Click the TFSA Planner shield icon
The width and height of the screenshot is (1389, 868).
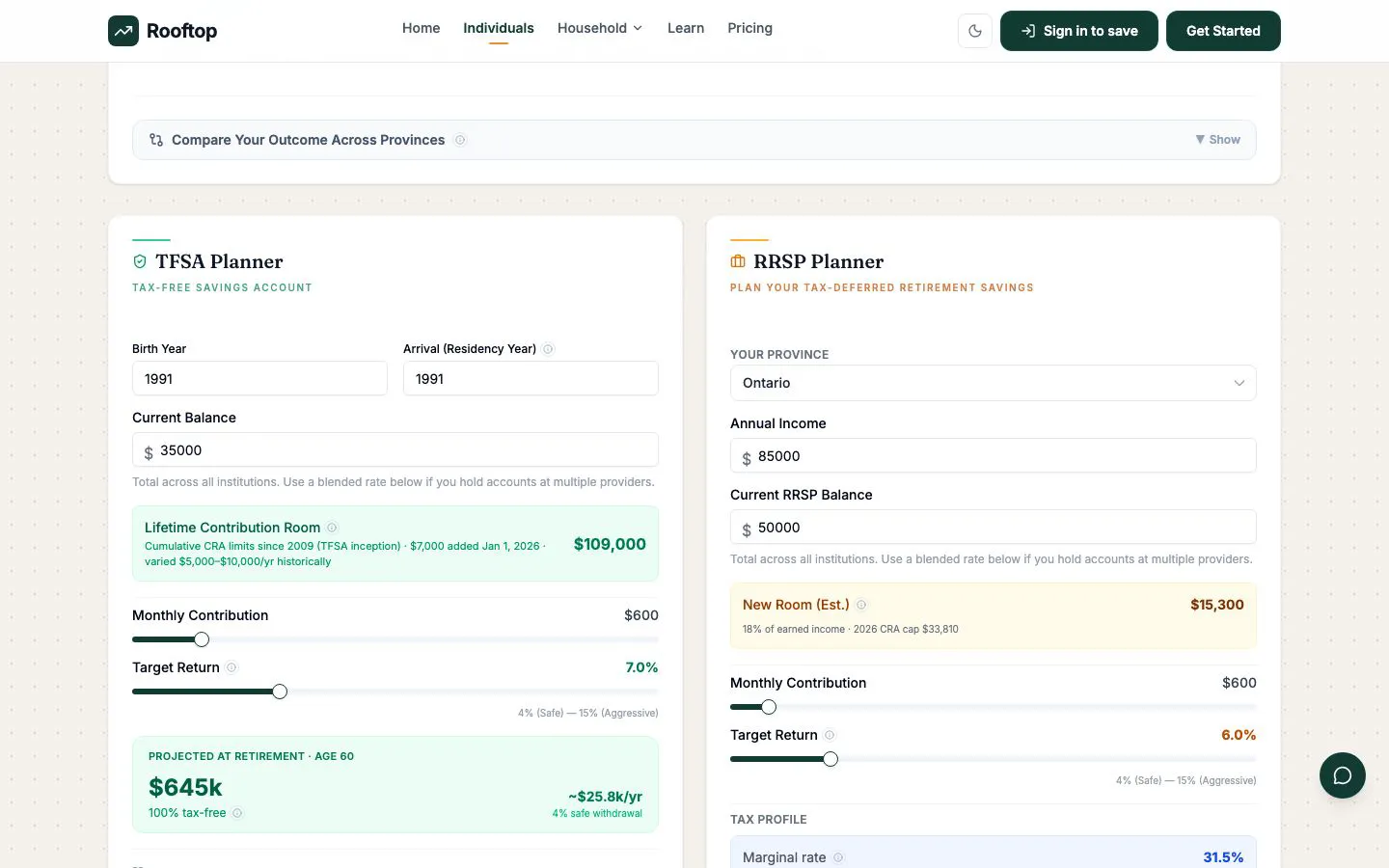(x=140, y=261)
